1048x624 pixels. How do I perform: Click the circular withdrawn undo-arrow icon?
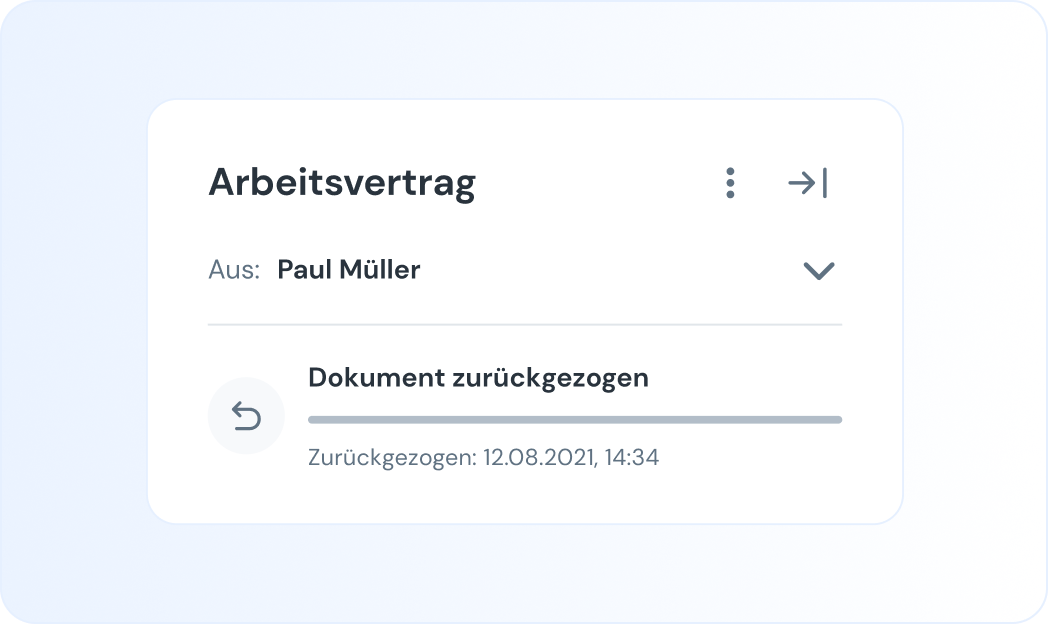(x=246, y=415)
